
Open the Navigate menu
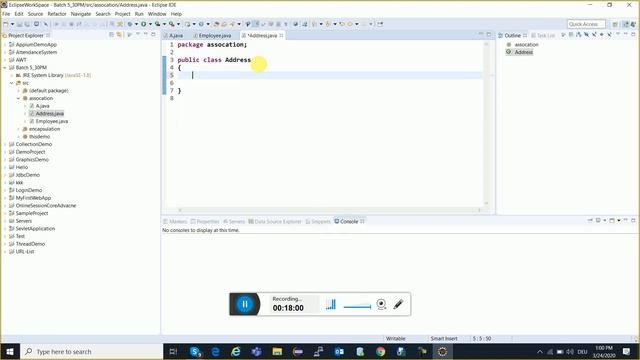[81, 14]
